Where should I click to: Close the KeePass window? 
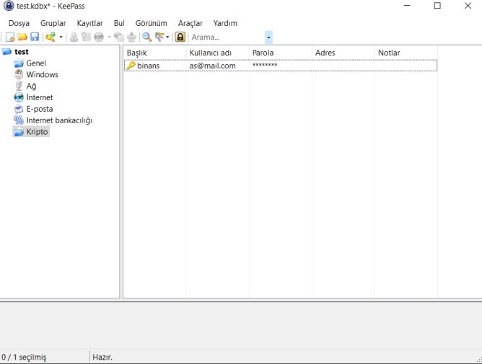coord(468,6)
